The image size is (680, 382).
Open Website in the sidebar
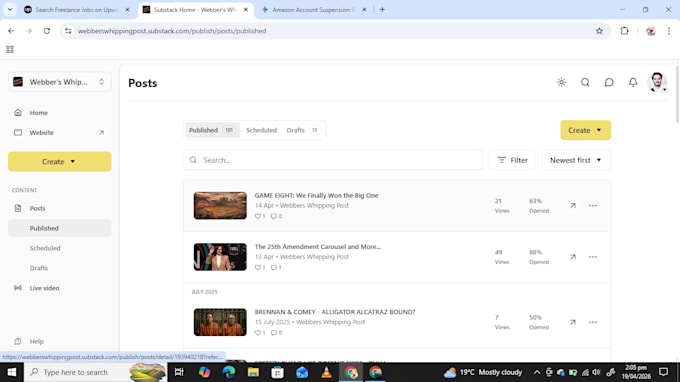[41, 133]
